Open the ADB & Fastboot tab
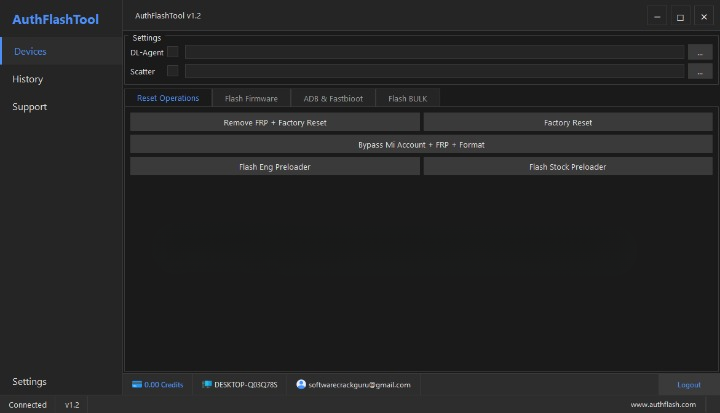The height and width of the screenshot is (413, 720). [x=333, y=98]
